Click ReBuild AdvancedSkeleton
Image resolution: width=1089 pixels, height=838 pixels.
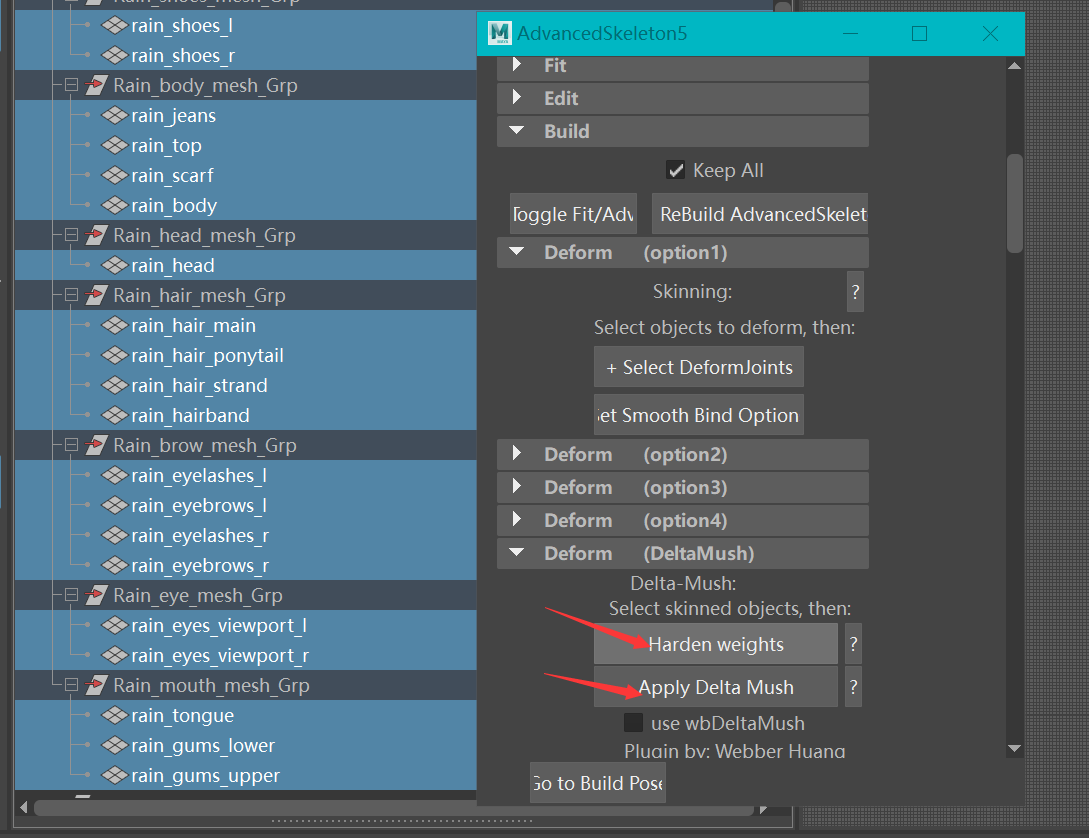(759, 214)
